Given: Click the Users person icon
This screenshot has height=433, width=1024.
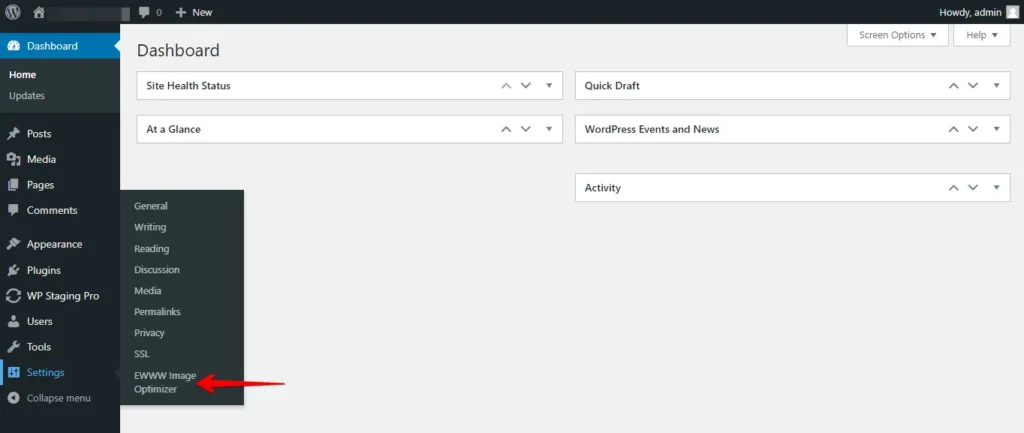Looking at the screenshot, I should click(13, 321).
